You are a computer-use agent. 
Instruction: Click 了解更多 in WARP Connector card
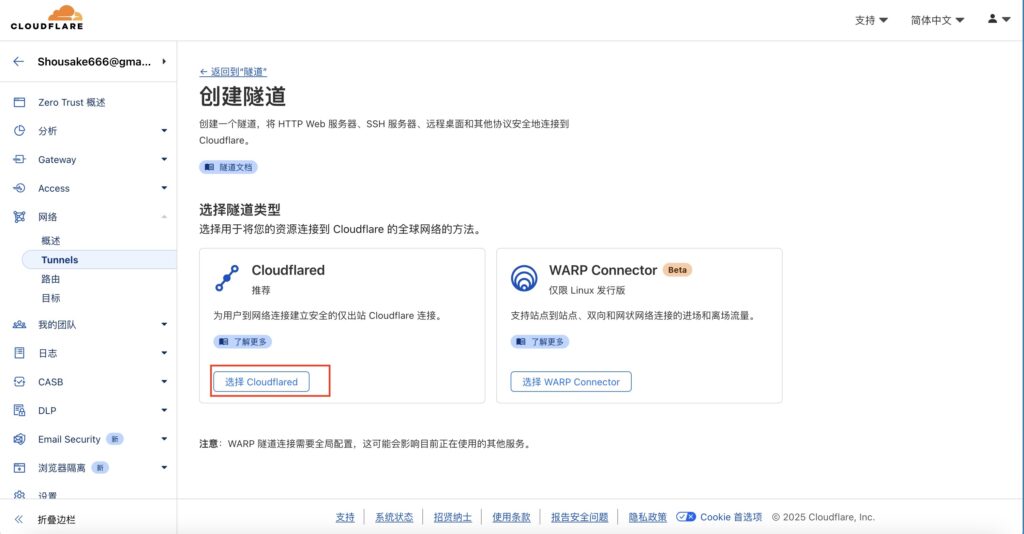[540, 341]
